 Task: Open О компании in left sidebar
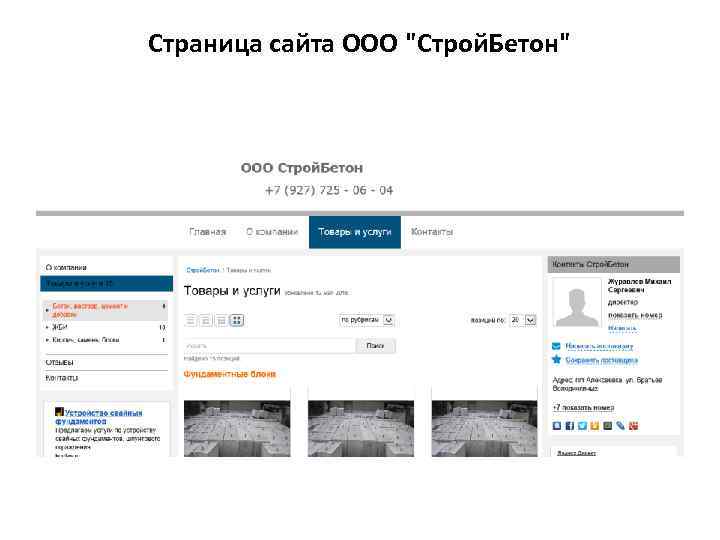point(66,267)
